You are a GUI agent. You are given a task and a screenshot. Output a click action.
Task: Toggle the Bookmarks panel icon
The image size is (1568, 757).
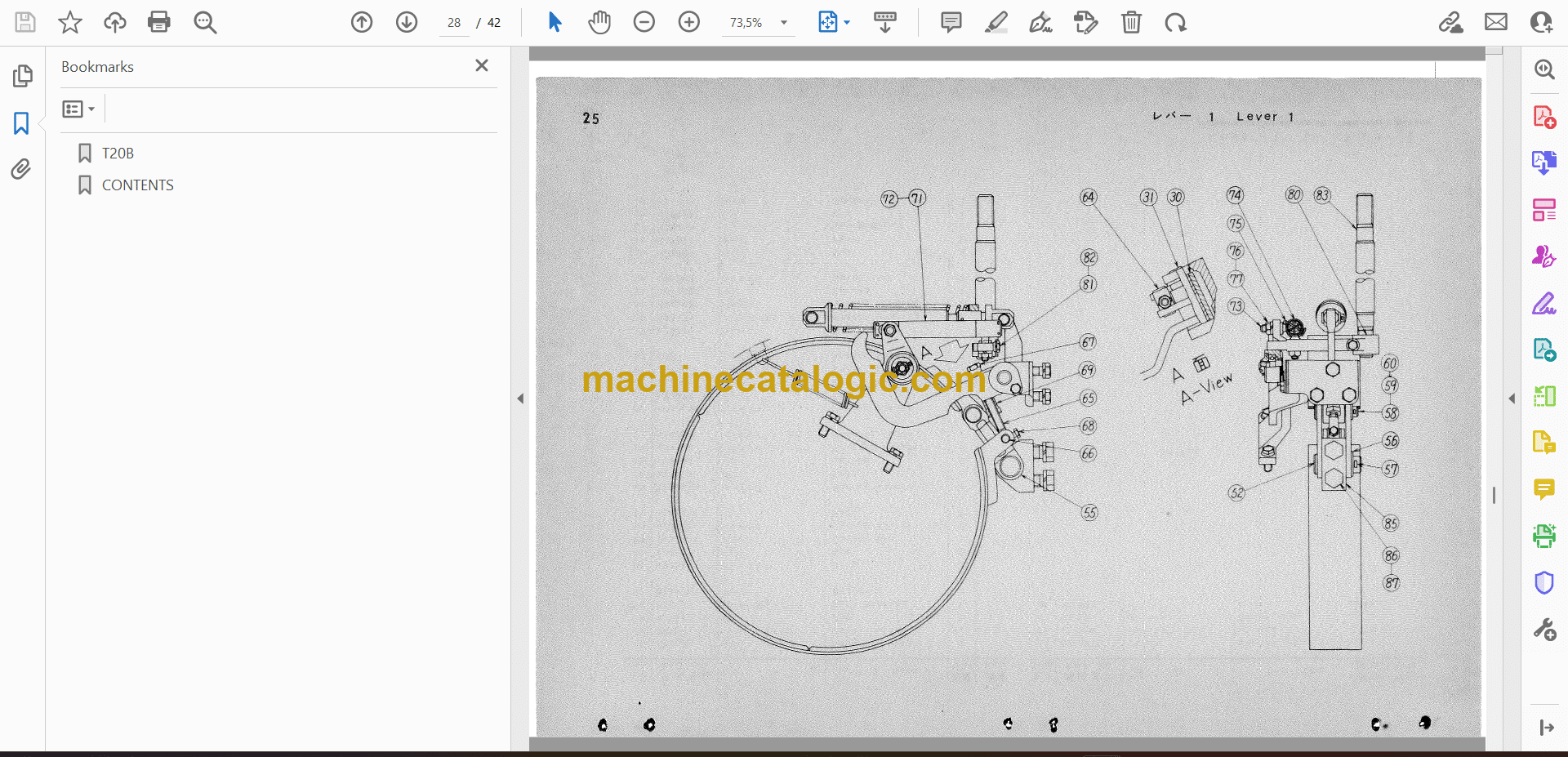click(21, 123)
